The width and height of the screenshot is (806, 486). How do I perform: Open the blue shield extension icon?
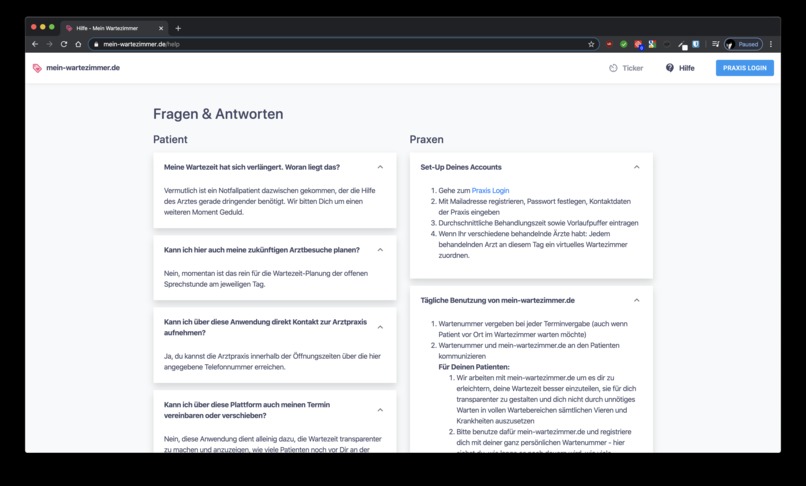coord(696,44)
